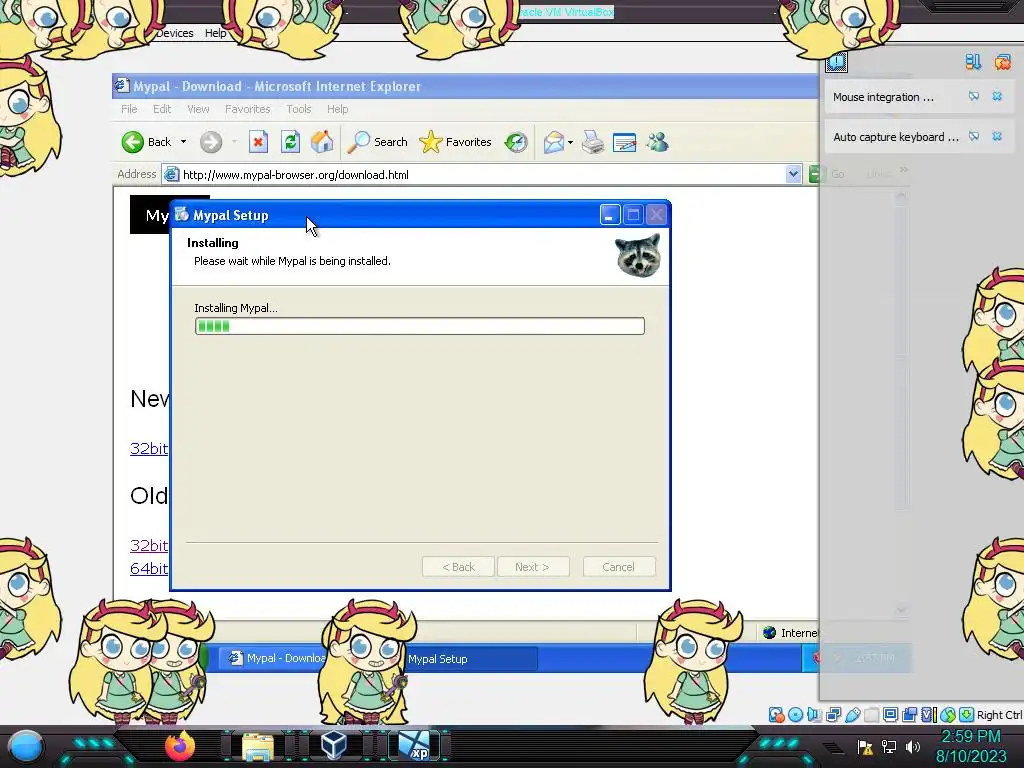Click the Print icon in IE toolbar
This screenshot has width=1024, height=768.
593,142
